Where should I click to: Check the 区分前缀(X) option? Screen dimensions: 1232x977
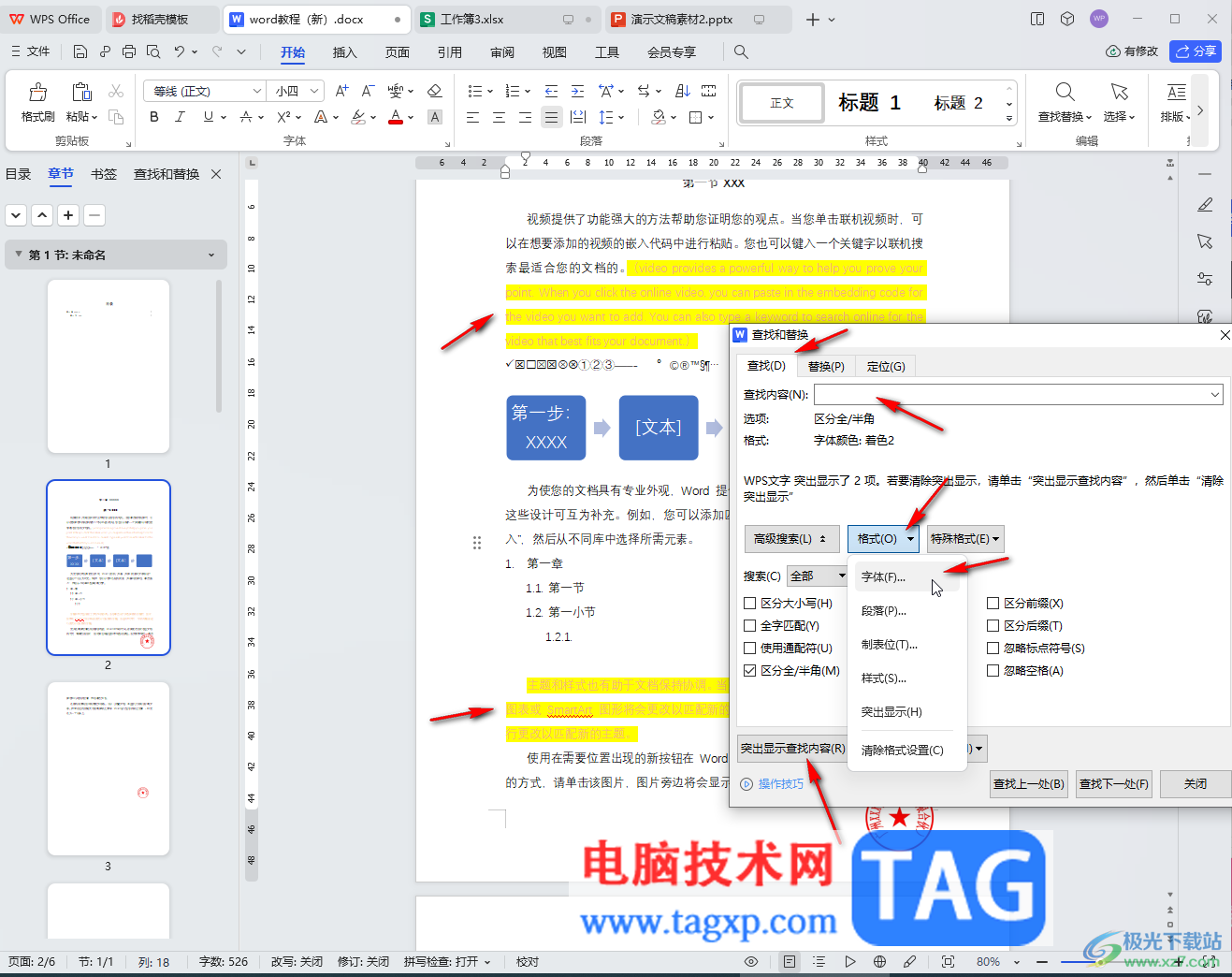point(993,604)
